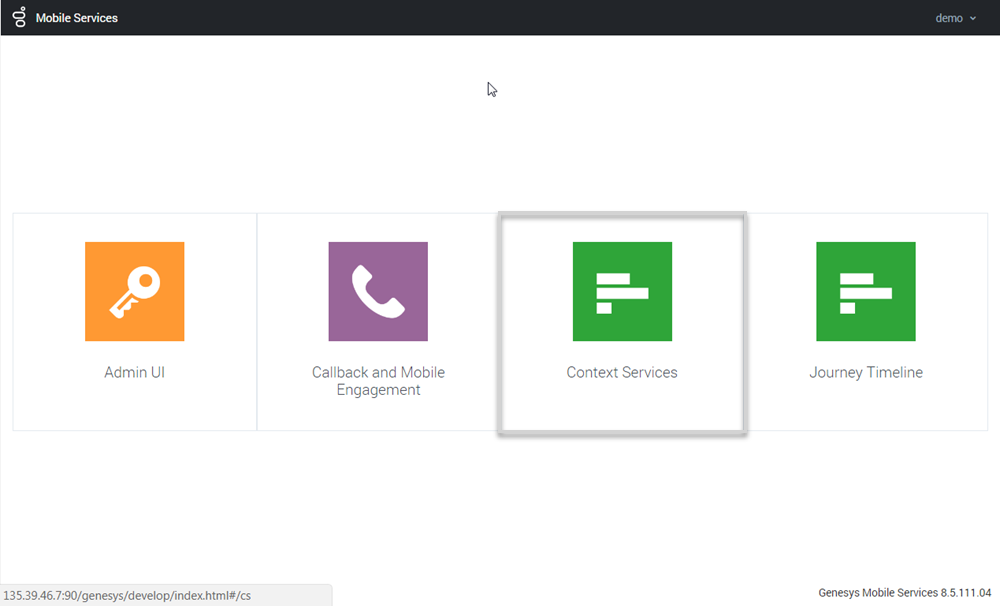Open the orange Admin UI key icon
The height and width of the screenshot is (606, 1000).
point(135,291)
